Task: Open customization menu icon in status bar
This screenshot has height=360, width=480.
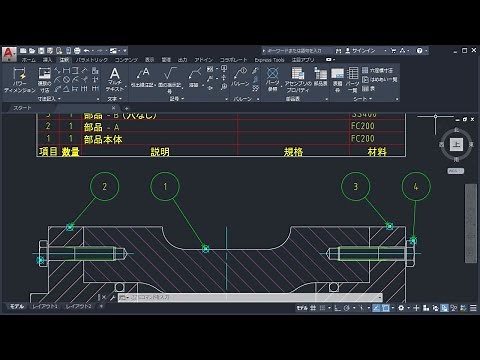Action: click(x=473, y=308)
